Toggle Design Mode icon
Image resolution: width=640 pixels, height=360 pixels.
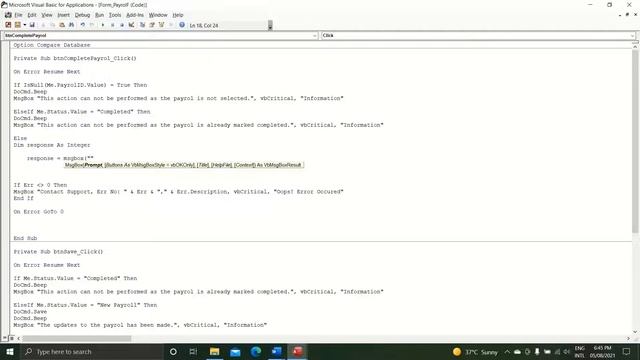click(x=131, y=25)
